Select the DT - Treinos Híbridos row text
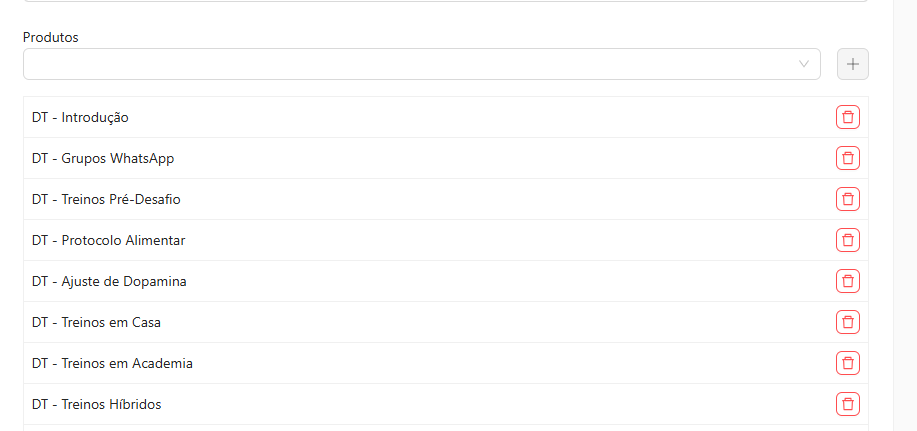 point(96,404)
